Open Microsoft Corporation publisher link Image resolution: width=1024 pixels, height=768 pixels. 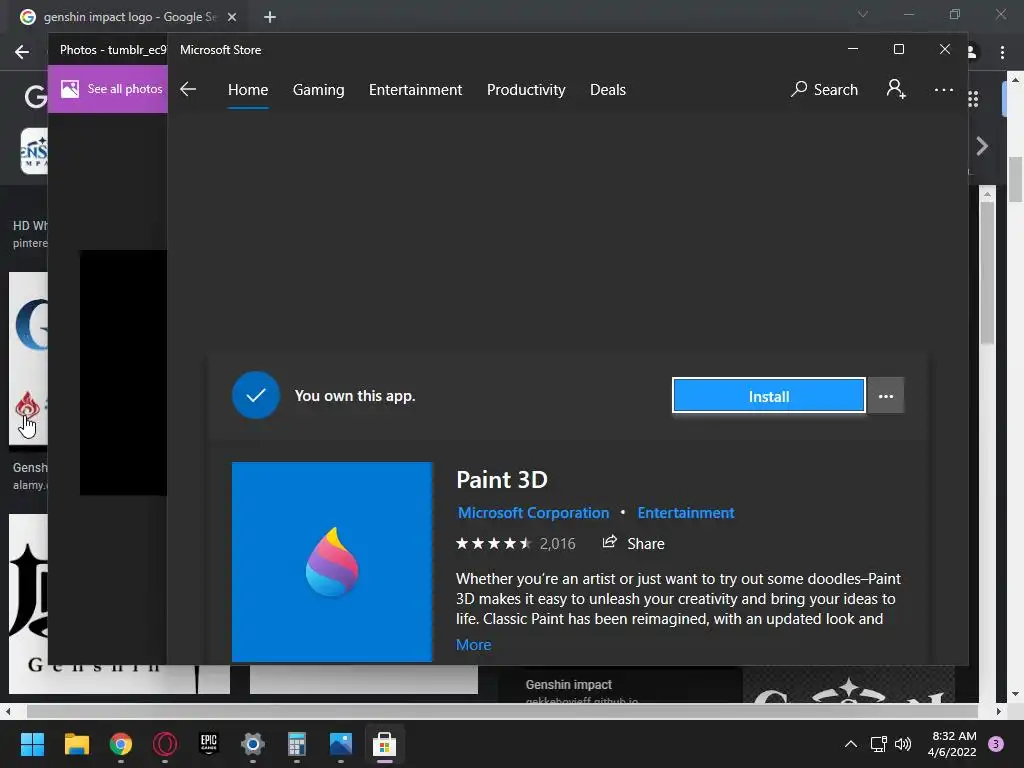533,513
